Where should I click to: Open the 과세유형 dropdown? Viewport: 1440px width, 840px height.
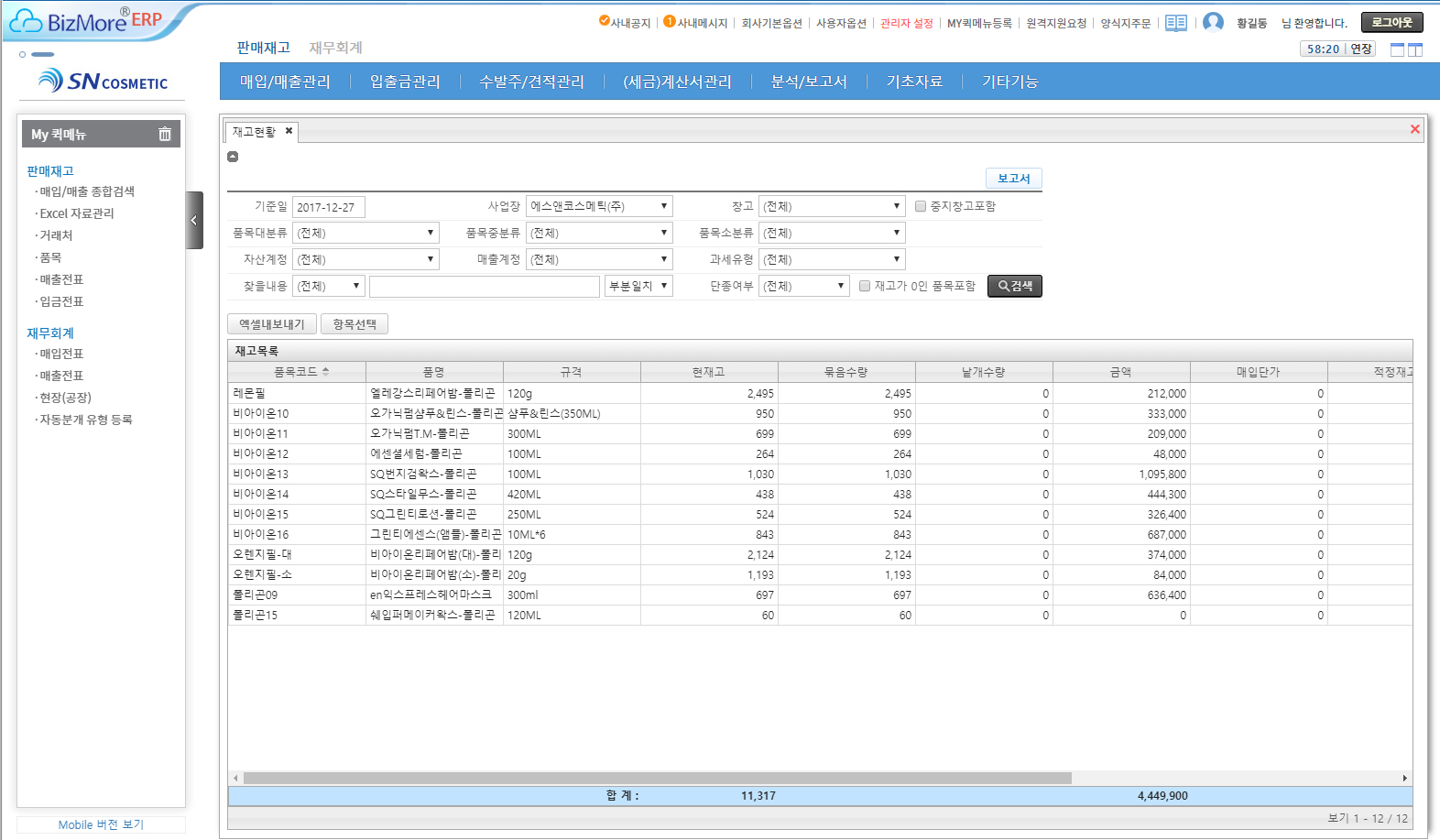[832, 259]
